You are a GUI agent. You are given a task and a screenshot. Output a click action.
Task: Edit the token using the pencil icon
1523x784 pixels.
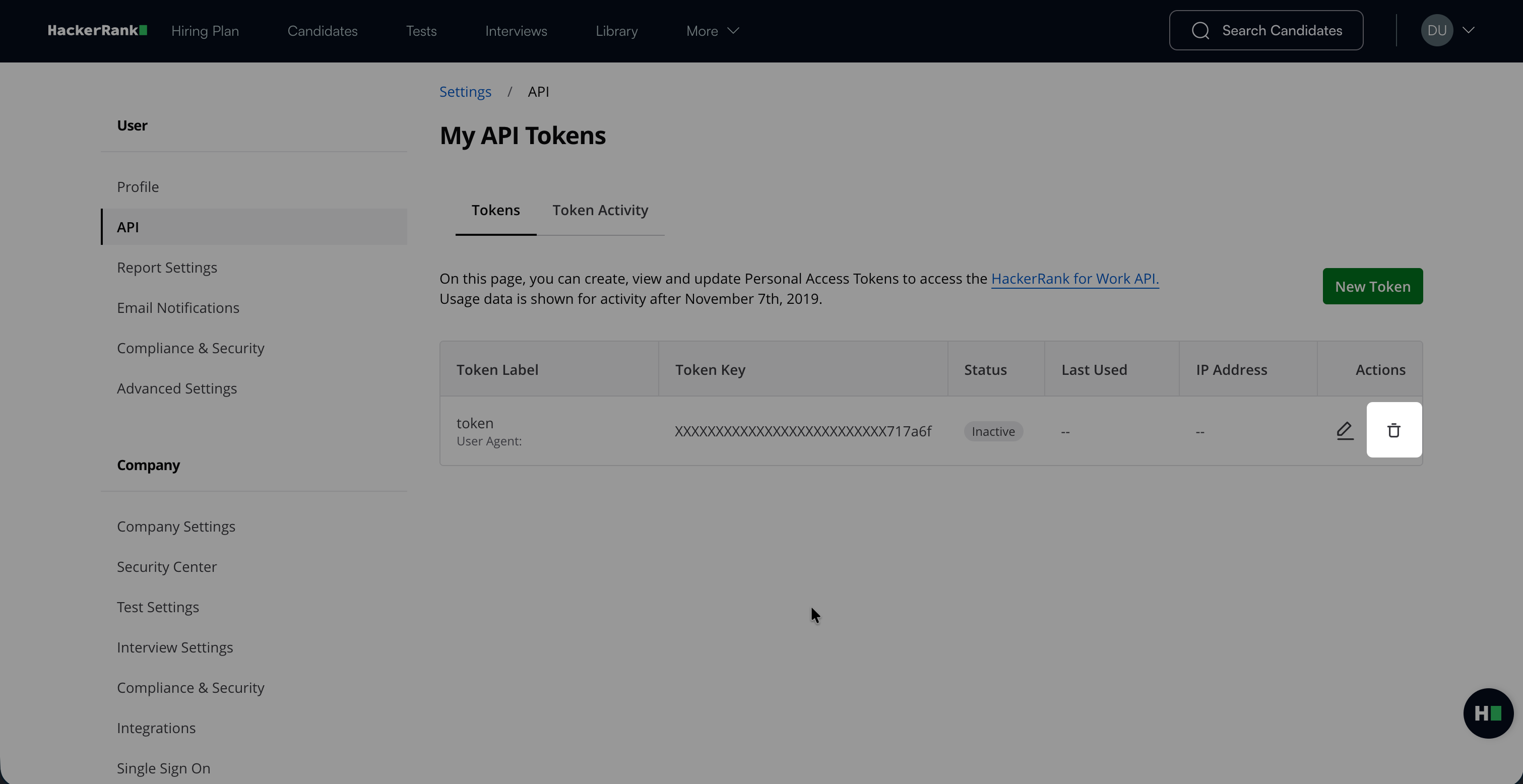coord(1345,430)
